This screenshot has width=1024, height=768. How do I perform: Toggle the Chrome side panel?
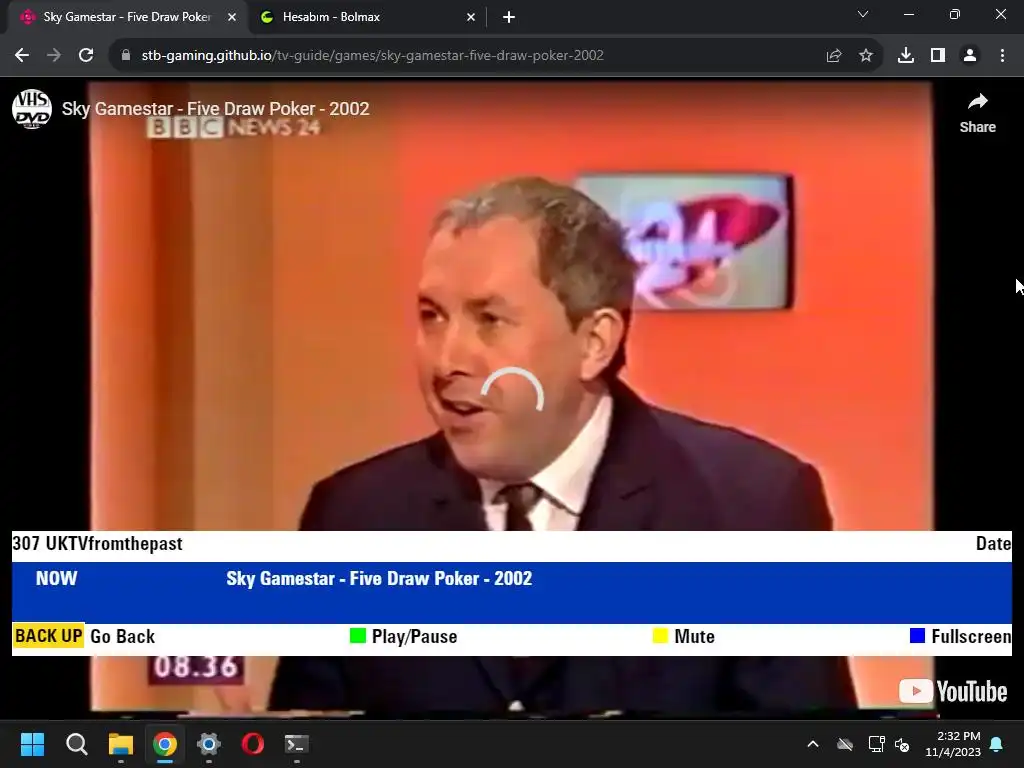point(938,56)
